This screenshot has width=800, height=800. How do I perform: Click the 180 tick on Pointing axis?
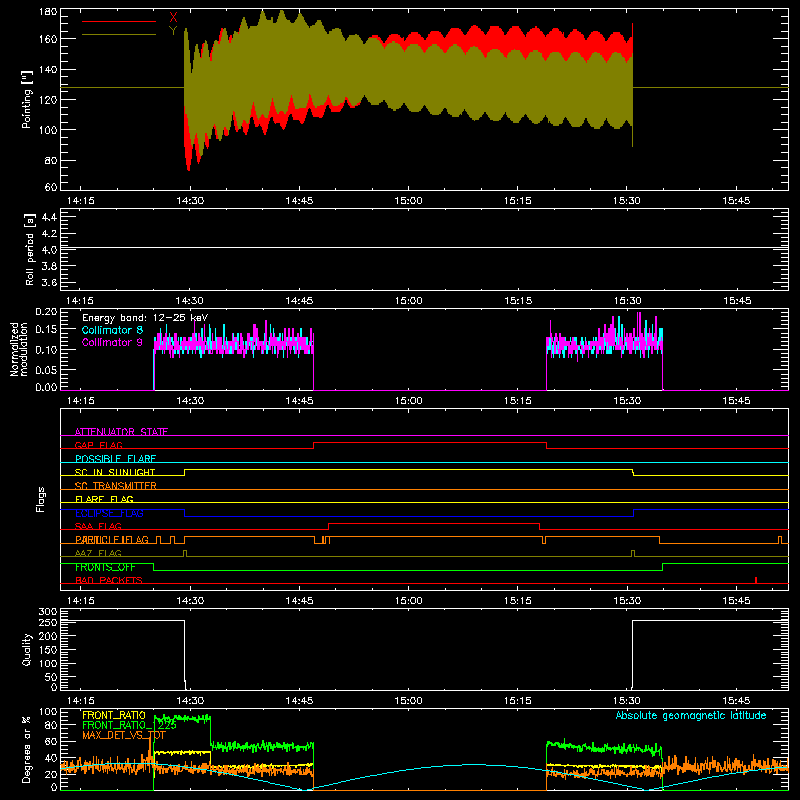pos(48,12)
